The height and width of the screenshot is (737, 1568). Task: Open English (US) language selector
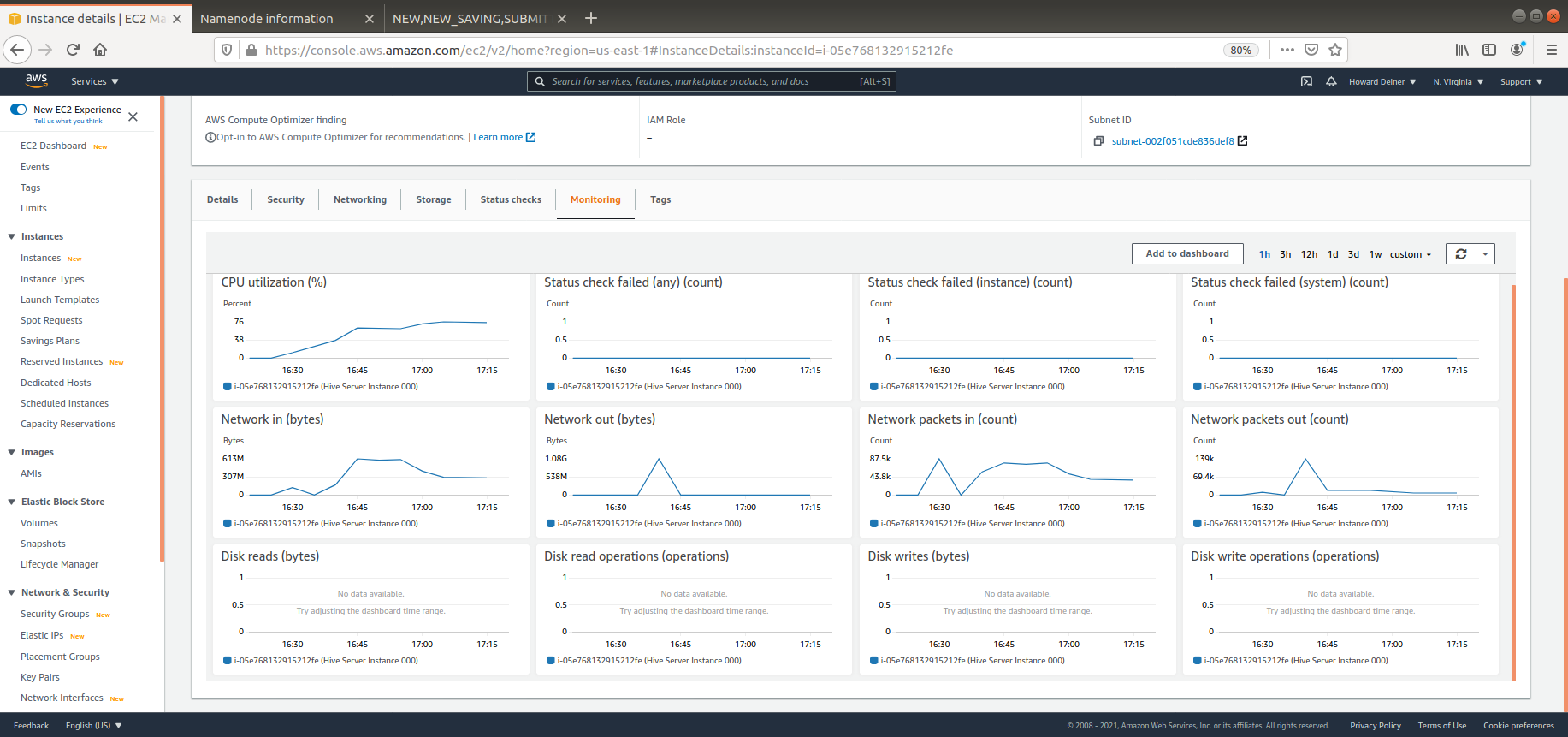(94, 726)
